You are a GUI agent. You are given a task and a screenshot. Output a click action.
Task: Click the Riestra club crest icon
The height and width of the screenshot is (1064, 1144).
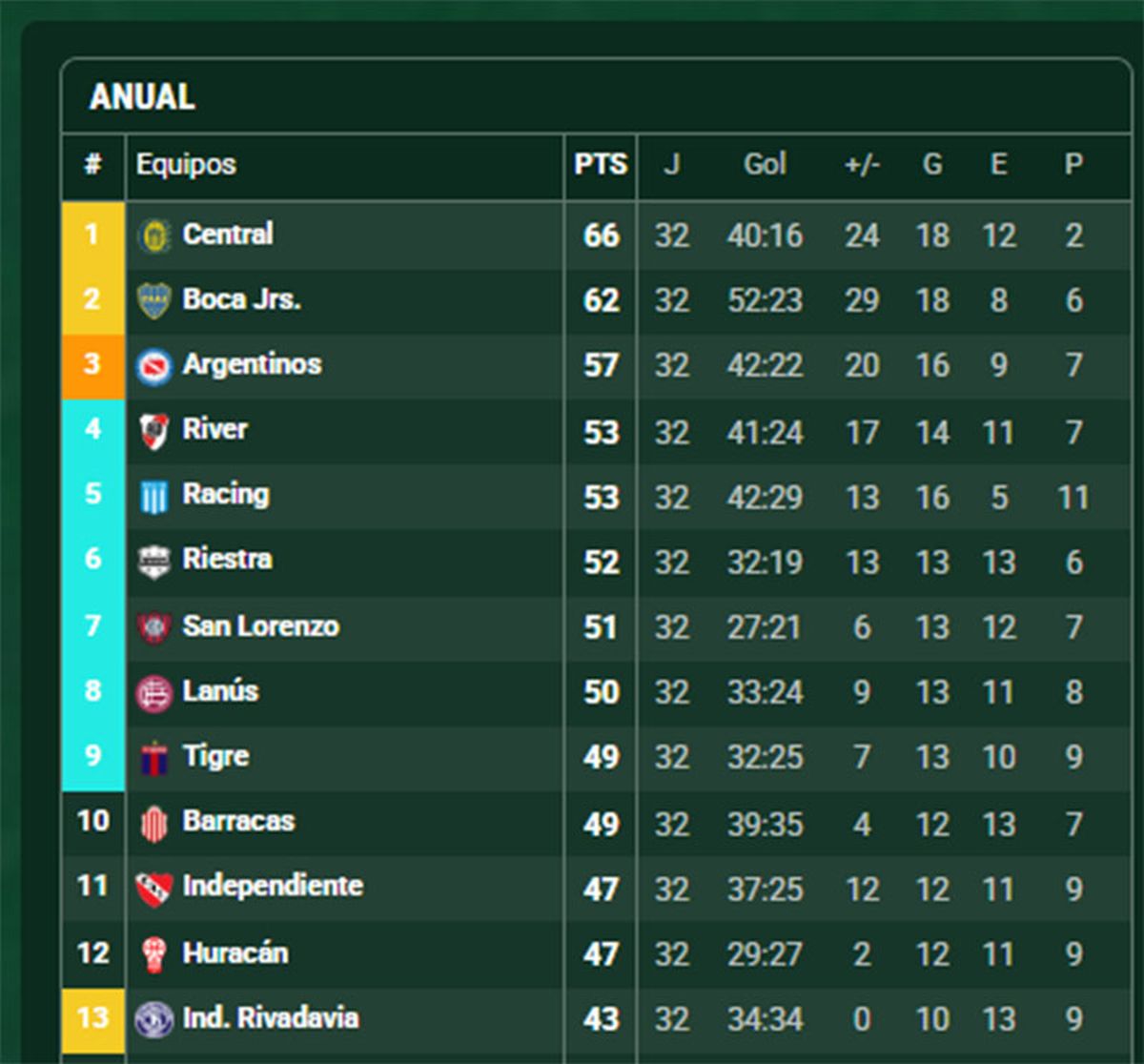click(x=153, y=562)
